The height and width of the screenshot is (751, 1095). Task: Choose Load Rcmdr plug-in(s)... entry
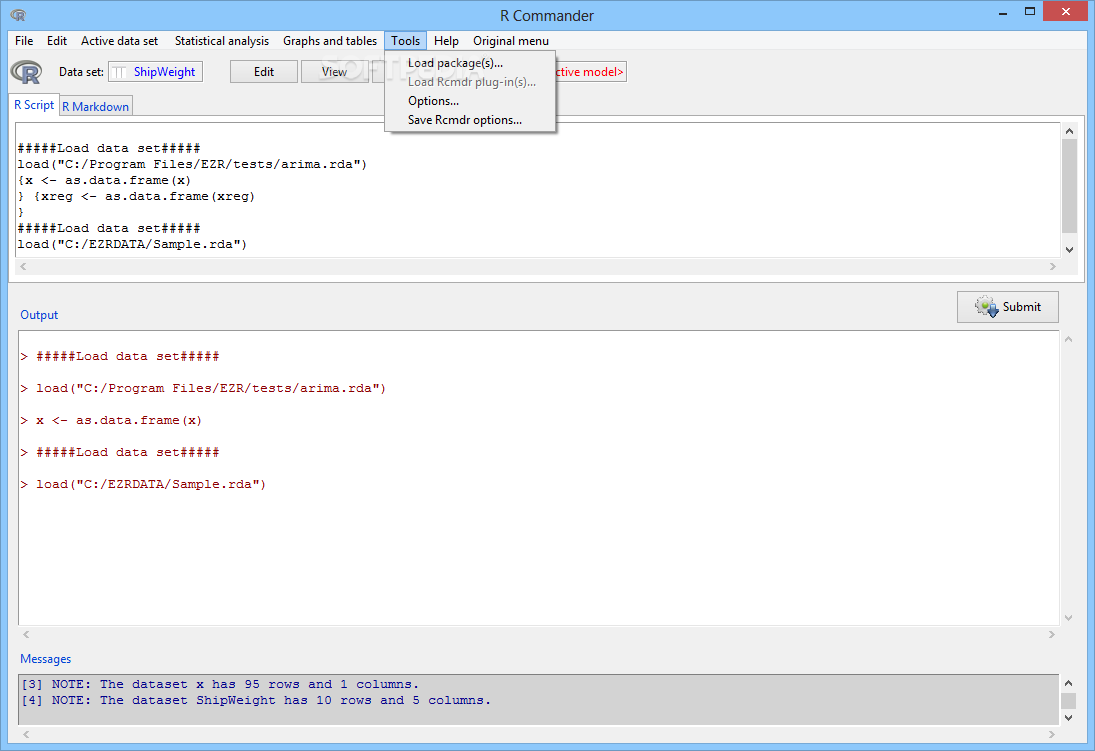tap(471, 82)
